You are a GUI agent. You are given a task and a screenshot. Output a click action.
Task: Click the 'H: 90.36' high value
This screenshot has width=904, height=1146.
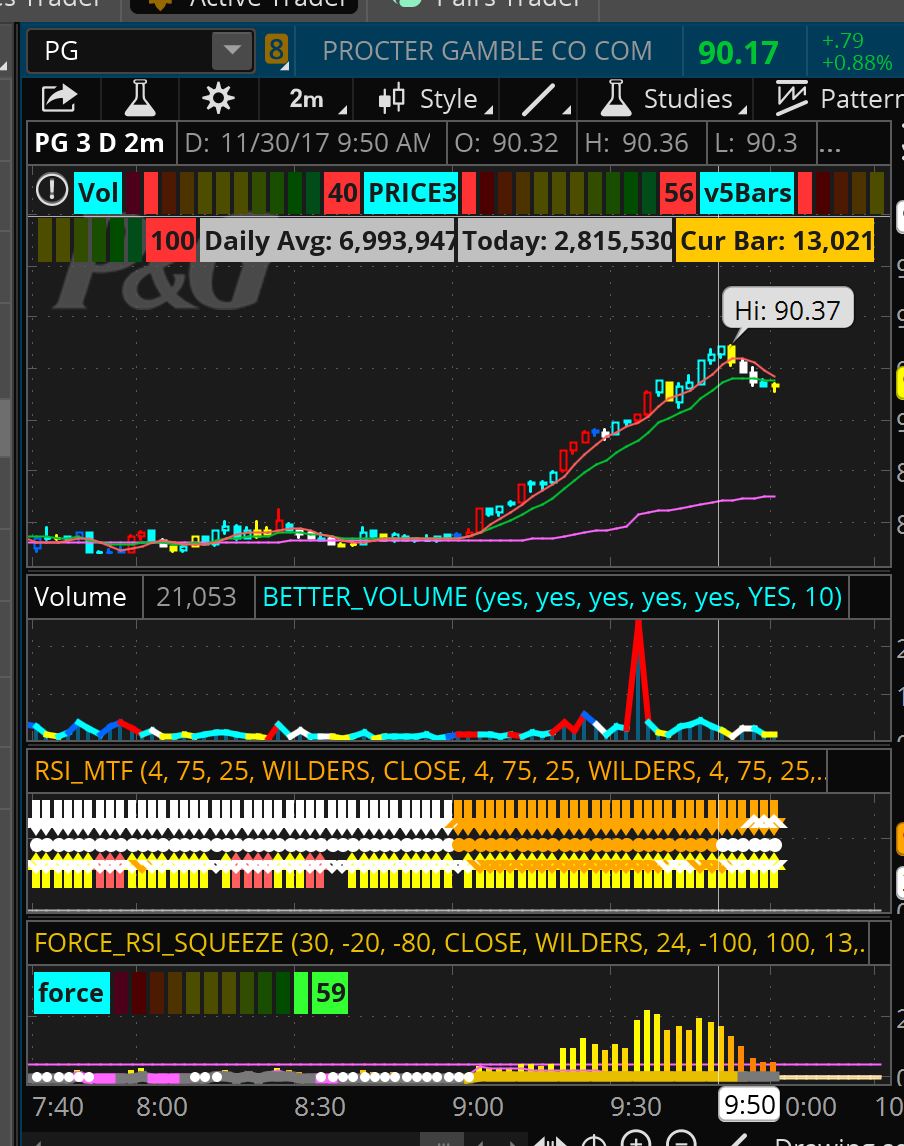click(x=637, y=143)
